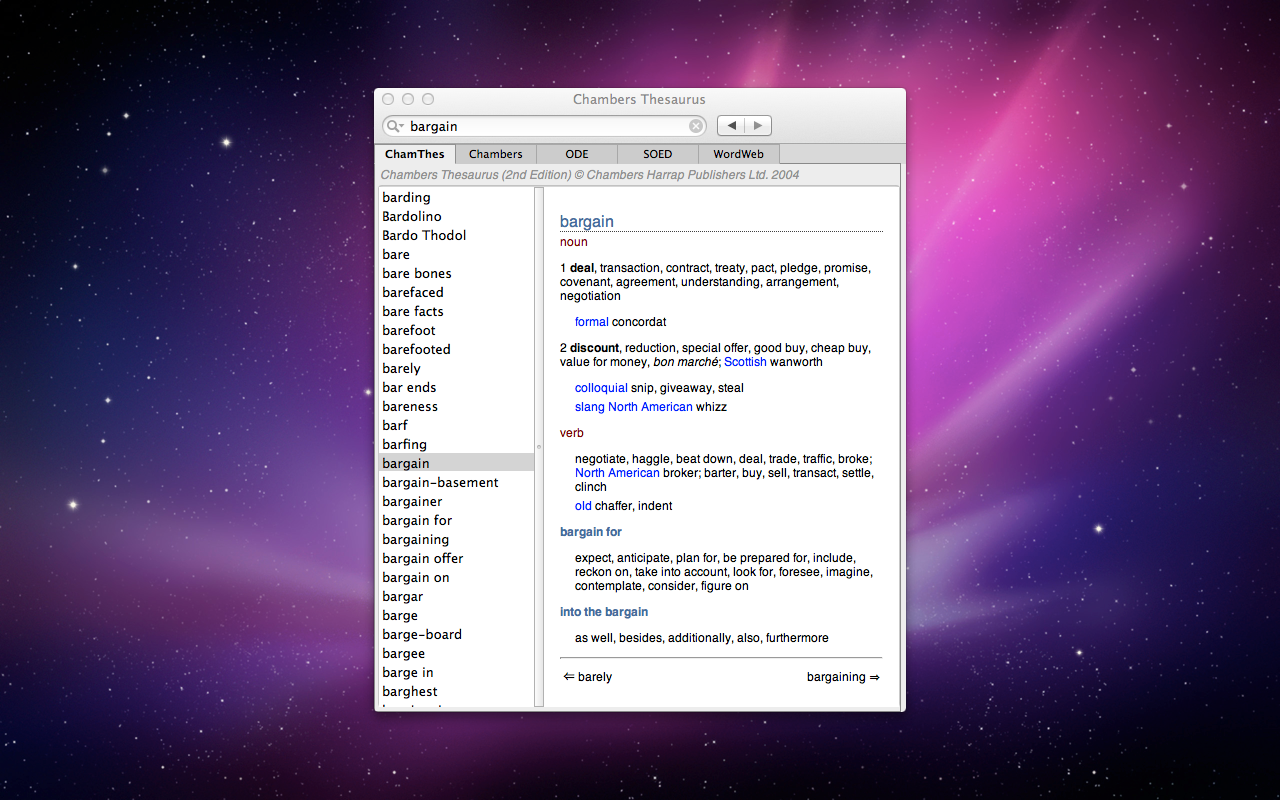
Task: Select the SOED tab
Action: click(x=657, y=154)
